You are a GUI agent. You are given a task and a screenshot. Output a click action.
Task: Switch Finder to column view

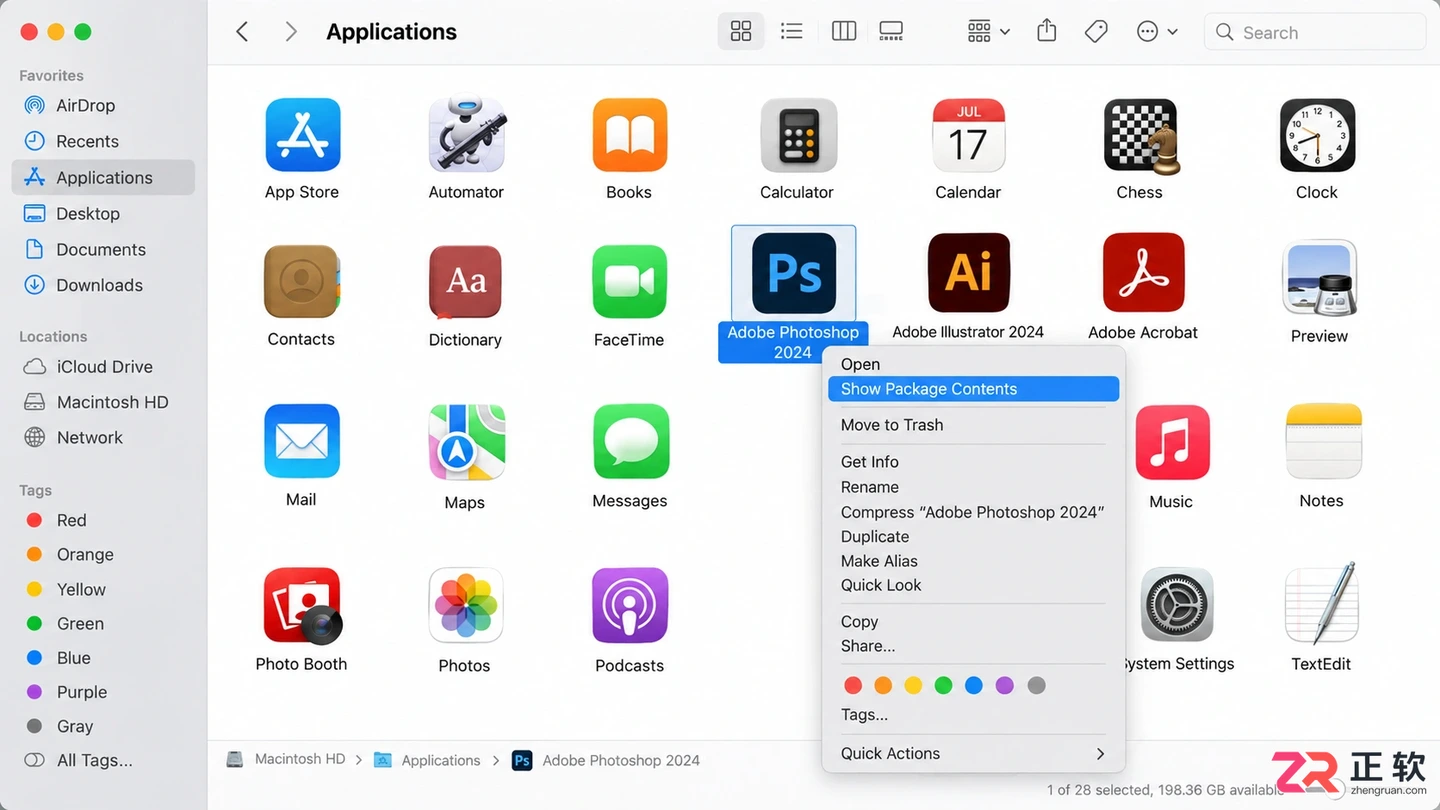pos(844,32)
